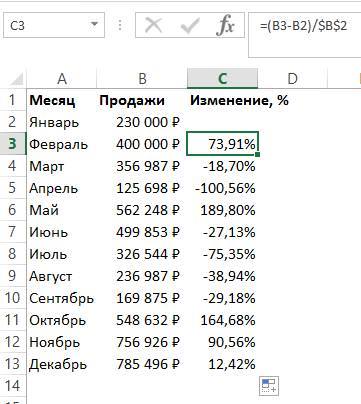Select row 13 header
361x404 pixels.
tap(13, 364)
